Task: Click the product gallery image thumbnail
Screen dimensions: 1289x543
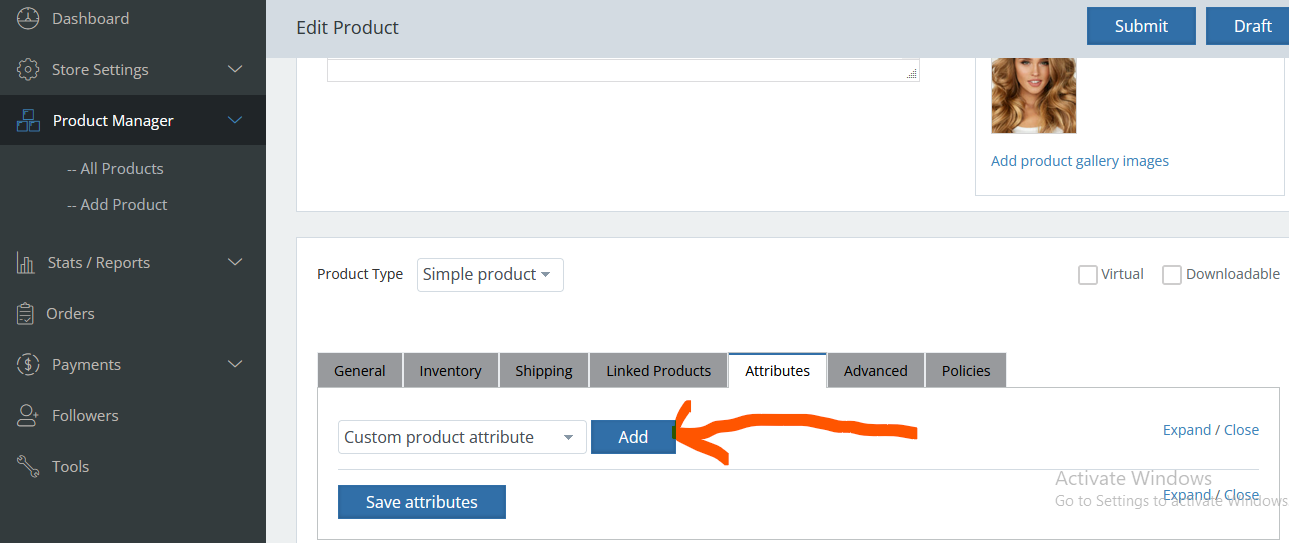Action: [1033, 94]
